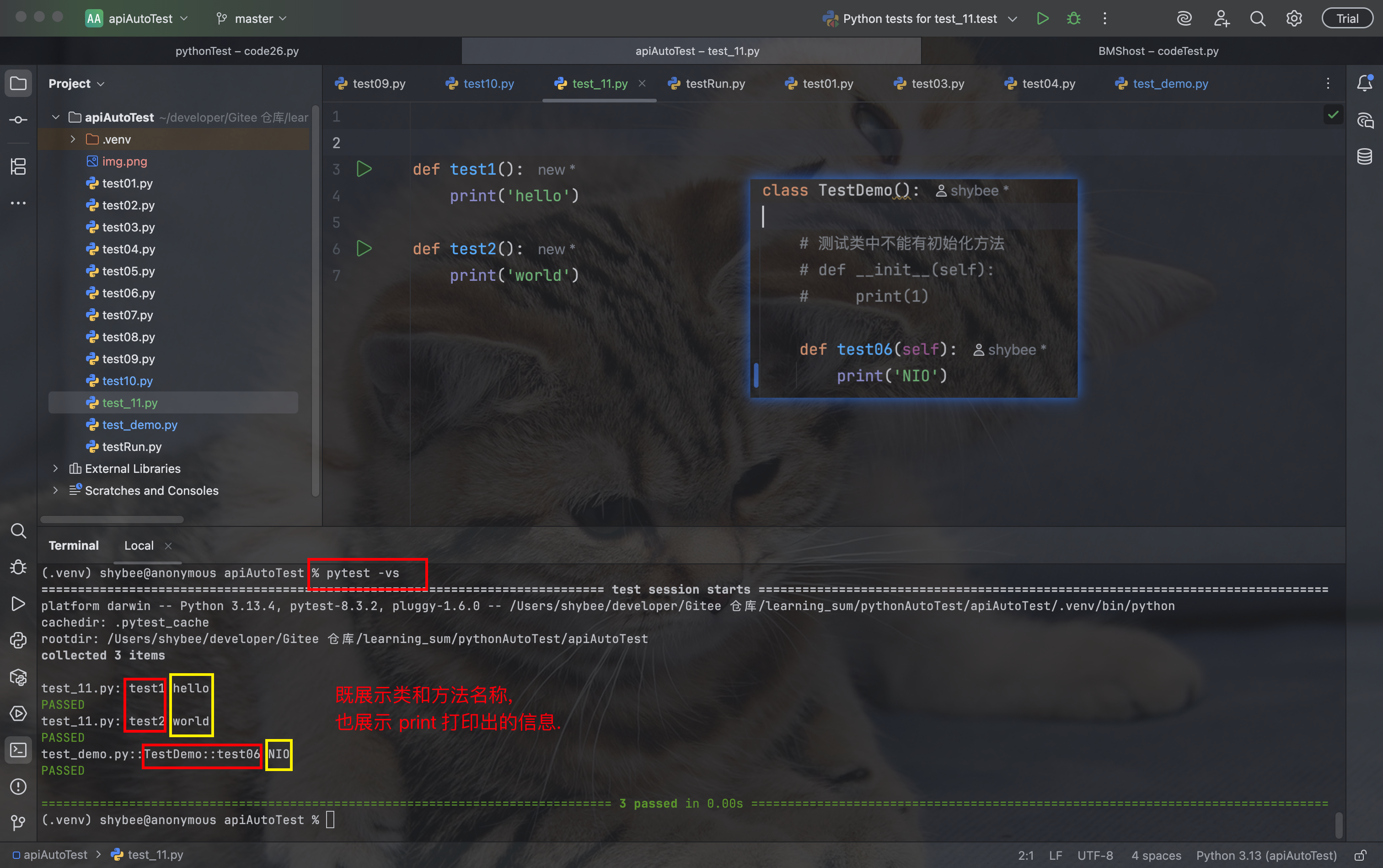Expand the .venv folder
The height and width of the screenshot is (868, 1383).
(x=73, y=139)
